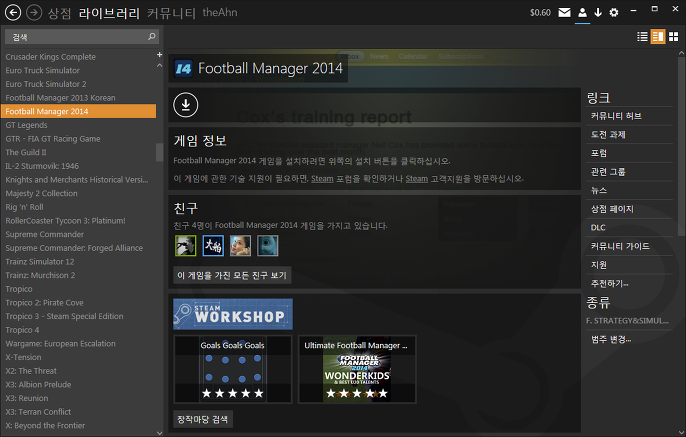
Task: Select X: Beyond the Frontier
Action: [x=45, y=426]
